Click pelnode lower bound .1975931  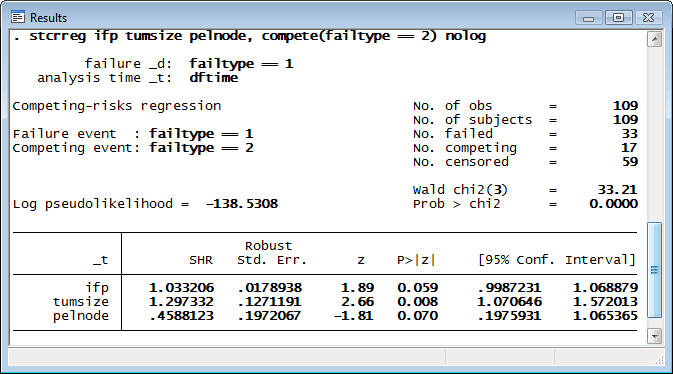click(x=509, y=316)
